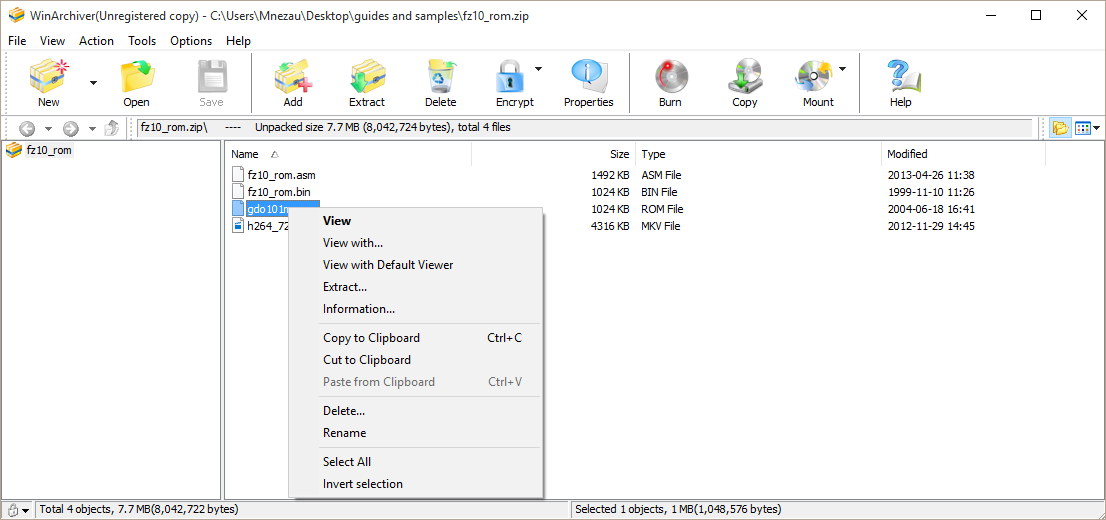Click the New archive toolbar icon
1106x520 pixels.
[x=49, y=76]
